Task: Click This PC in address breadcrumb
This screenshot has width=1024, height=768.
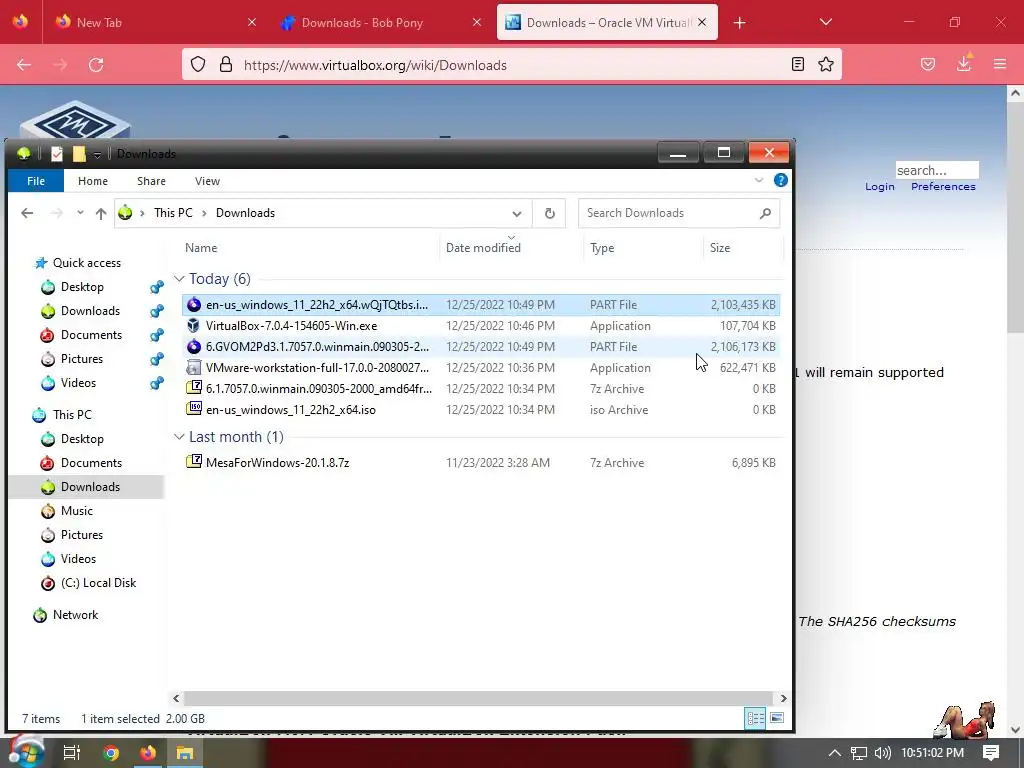Action: tap(173, 213)
